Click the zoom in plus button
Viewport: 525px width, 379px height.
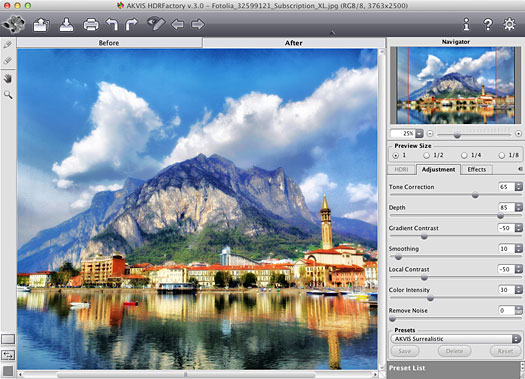518,134
